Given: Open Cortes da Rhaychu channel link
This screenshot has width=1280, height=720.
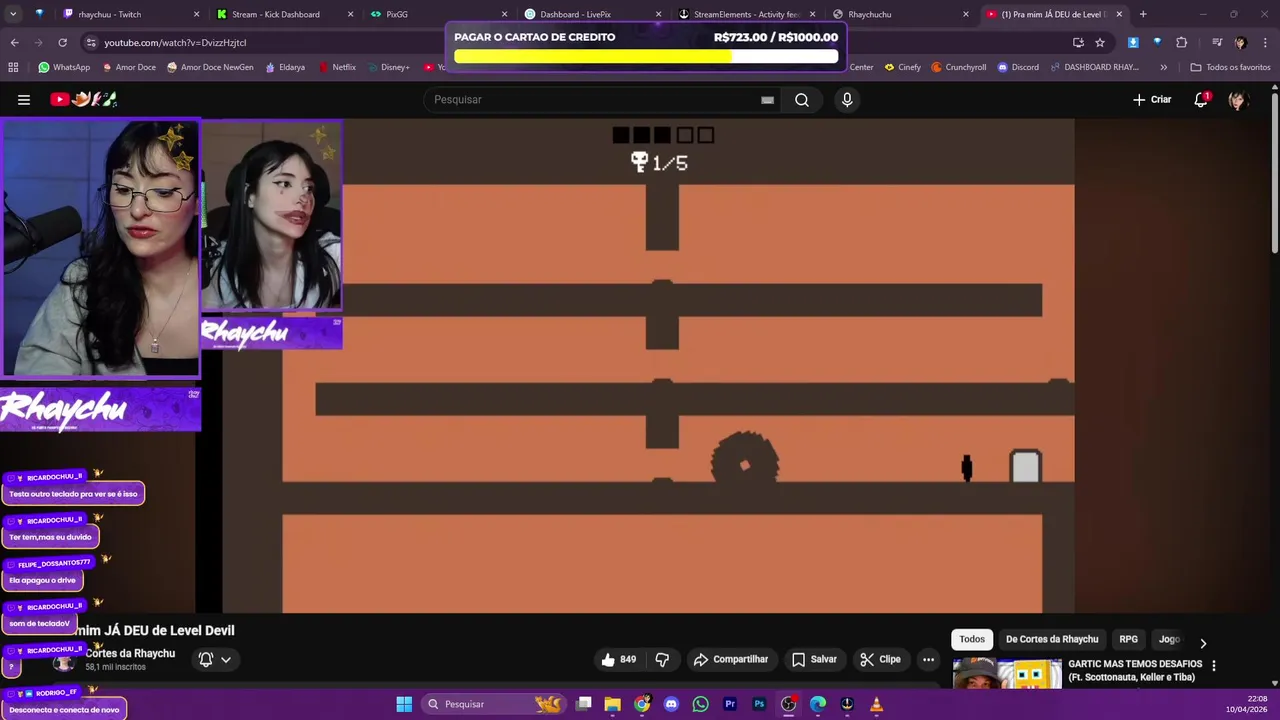Looking at the screenshot, I should click(x=130, y=653).
